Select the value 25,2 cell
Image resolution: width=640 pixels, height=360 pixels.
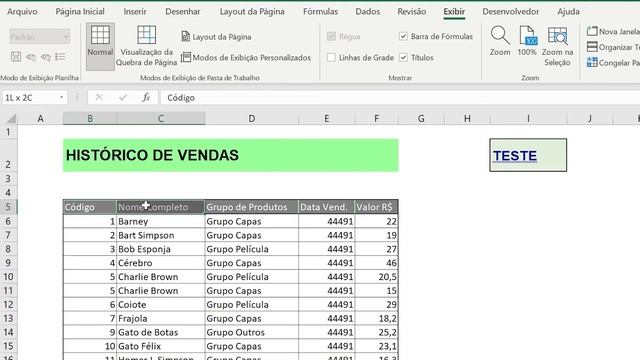[x=376, y=332]
